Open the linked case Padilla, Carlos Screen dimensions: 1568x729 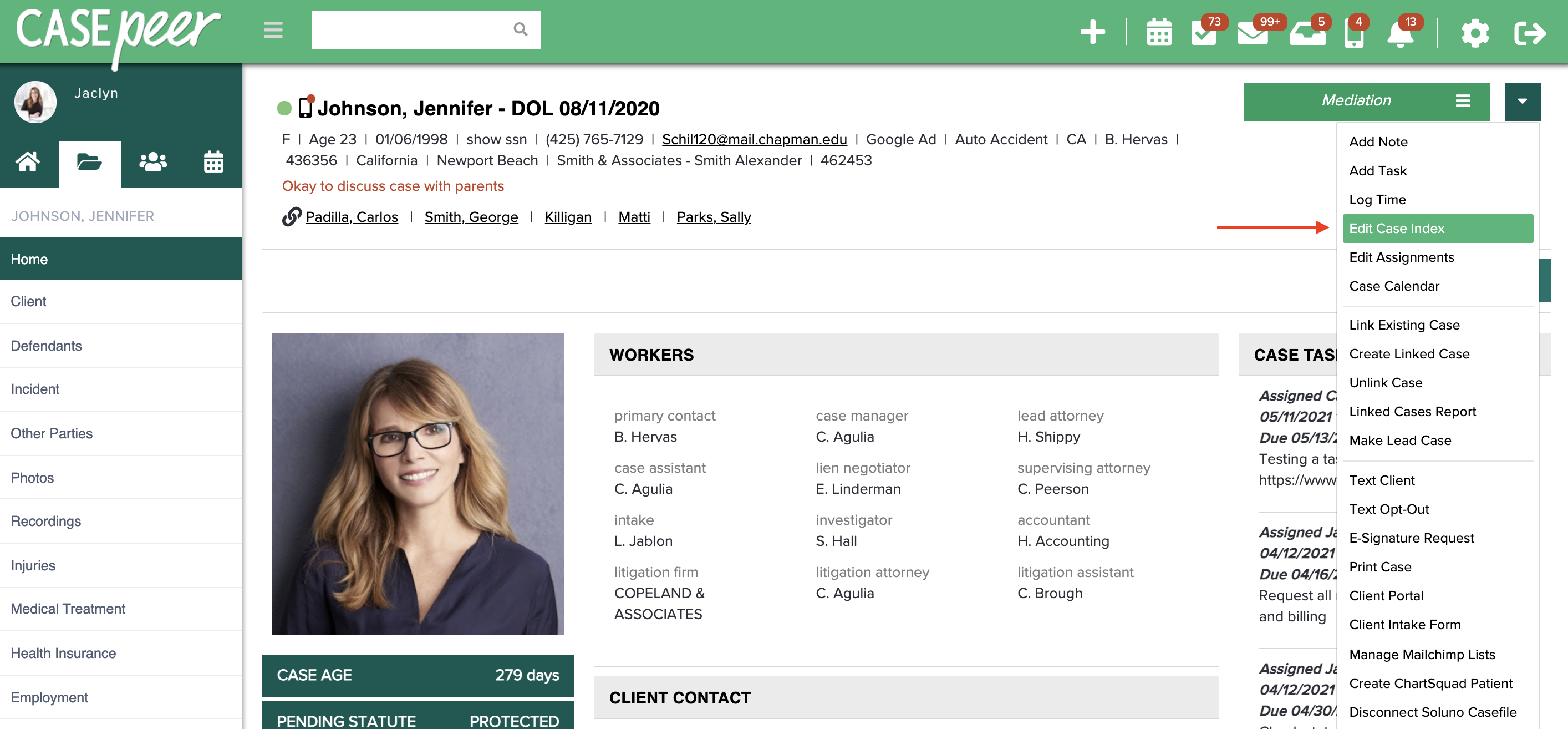point(352,217)
